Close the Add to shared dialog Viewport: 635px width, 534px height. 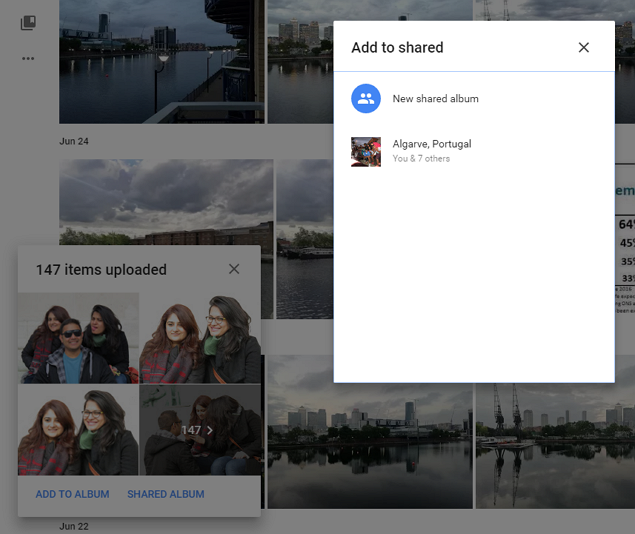pos(584,47)
